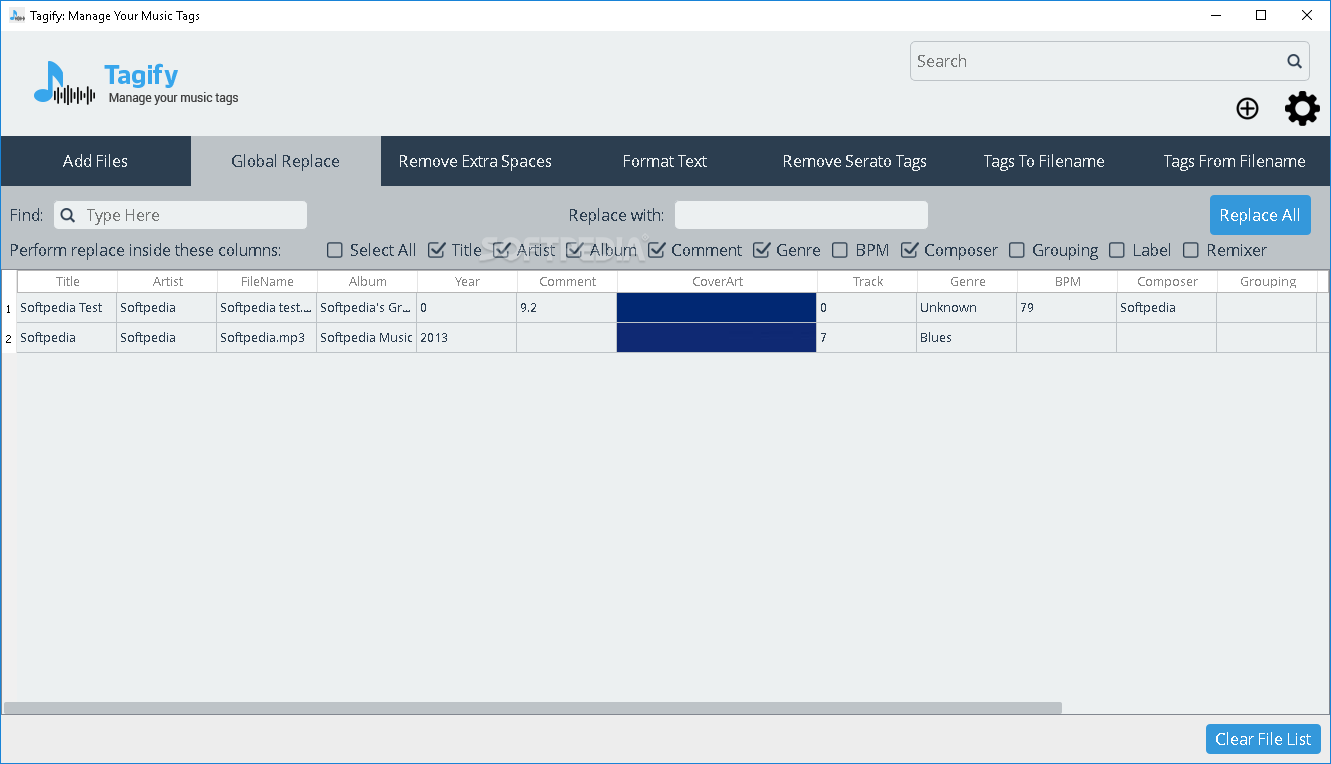Uncheck the Artist column checkbox
This screenshot has width=1331, height=764.
coord(502,250)
